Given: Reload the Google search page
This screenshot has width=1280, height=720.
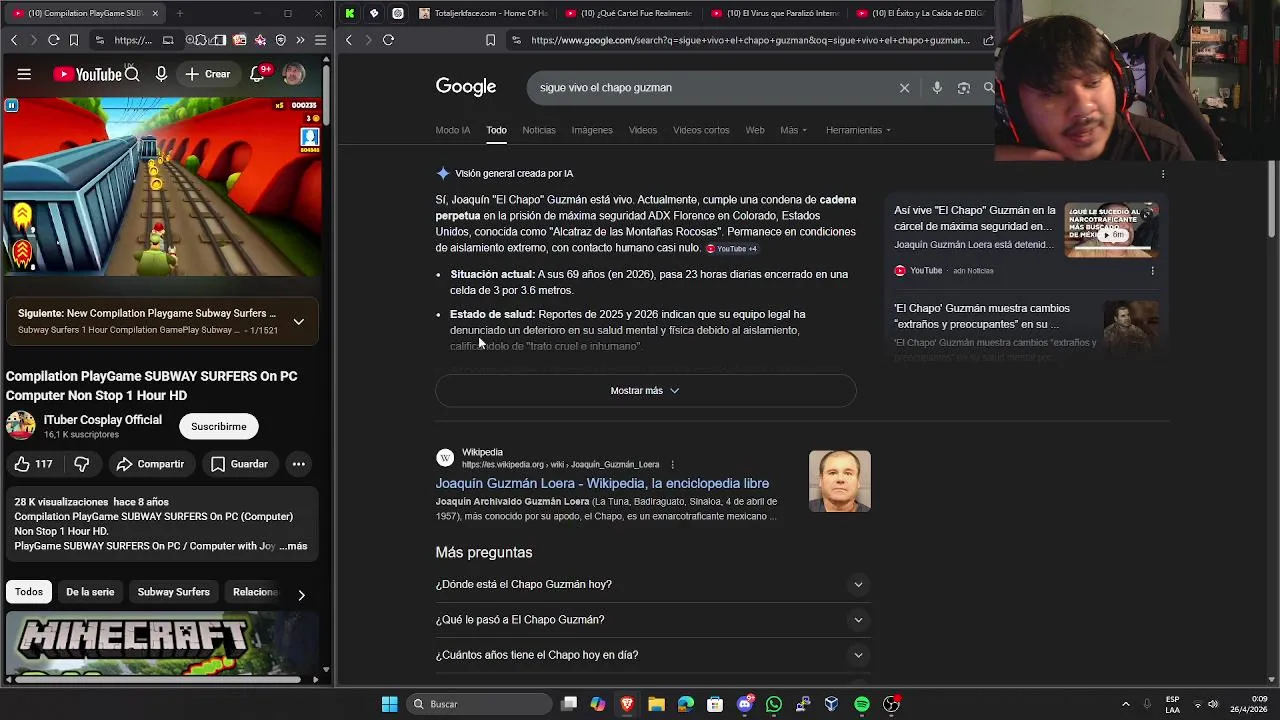Looking at the screenshot, I should pos(388,40).
